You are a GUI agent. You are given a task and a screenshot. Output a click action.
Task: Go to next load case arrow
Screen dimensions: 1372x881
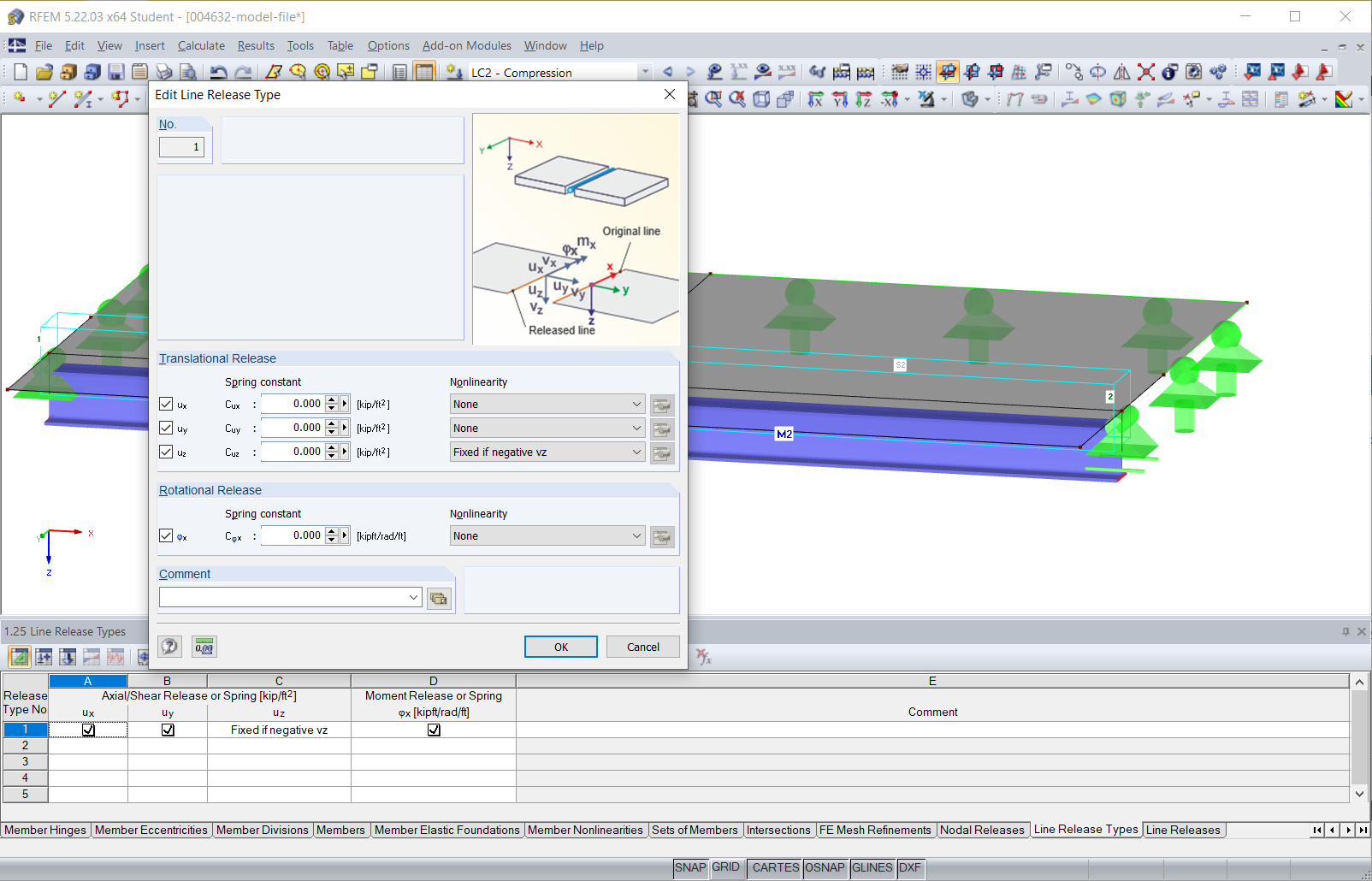point(690,72)
